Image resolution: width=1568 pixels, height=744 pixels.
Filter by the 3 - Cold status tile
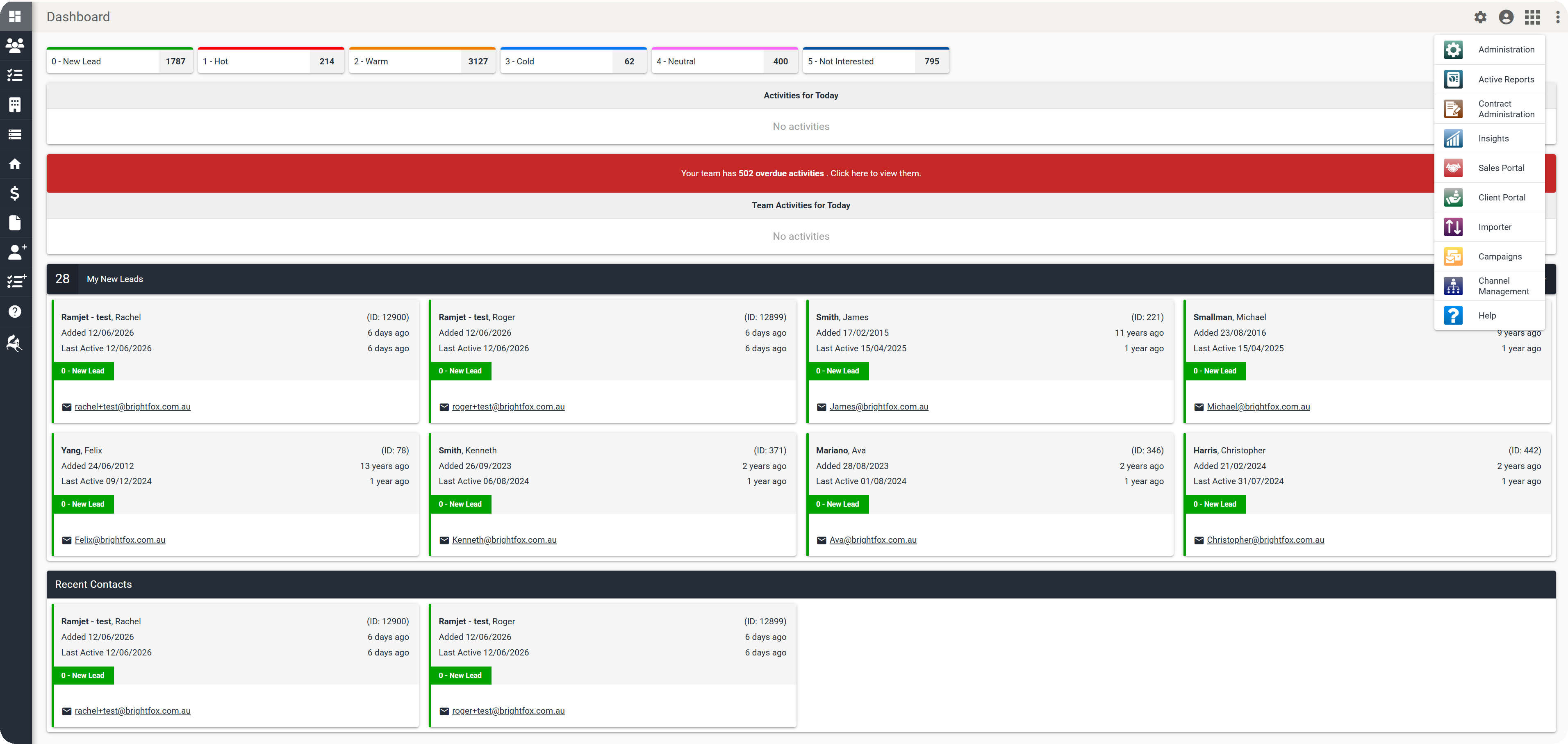(573, 60)
